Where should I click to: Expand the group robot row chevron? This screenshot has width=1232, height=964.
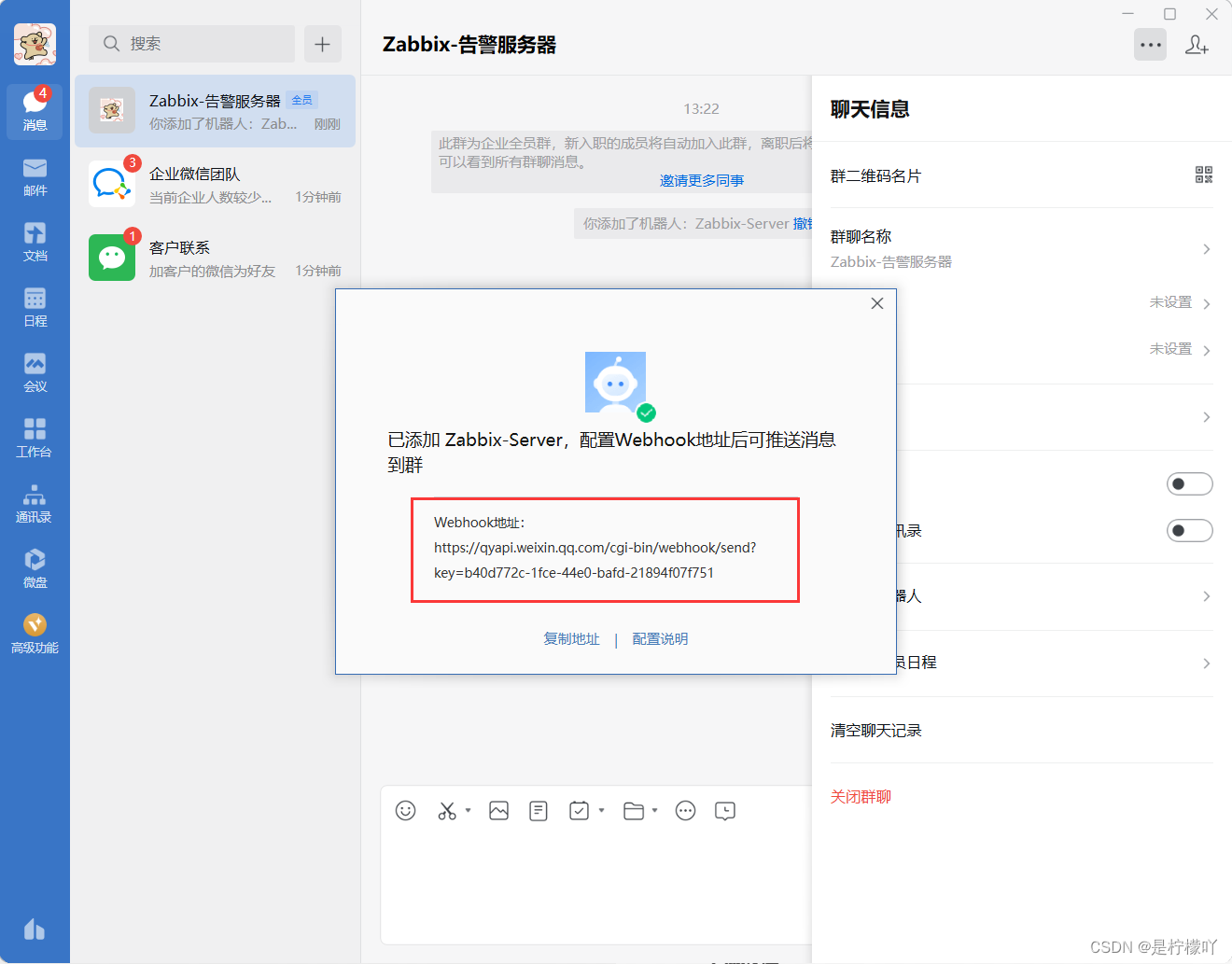(x=1207, y=596)
